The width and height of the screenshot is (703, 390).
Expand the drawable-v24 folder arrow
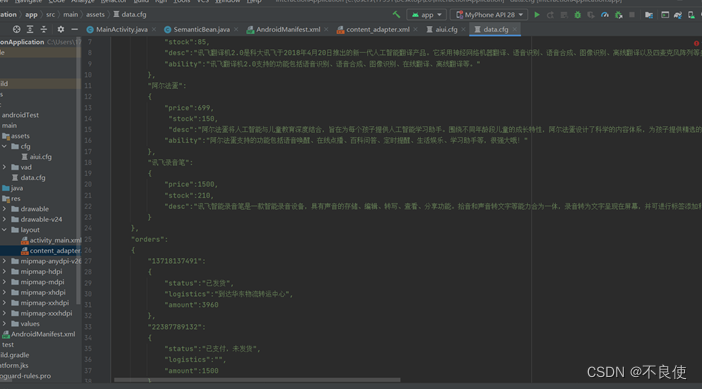tap(4, 219)
